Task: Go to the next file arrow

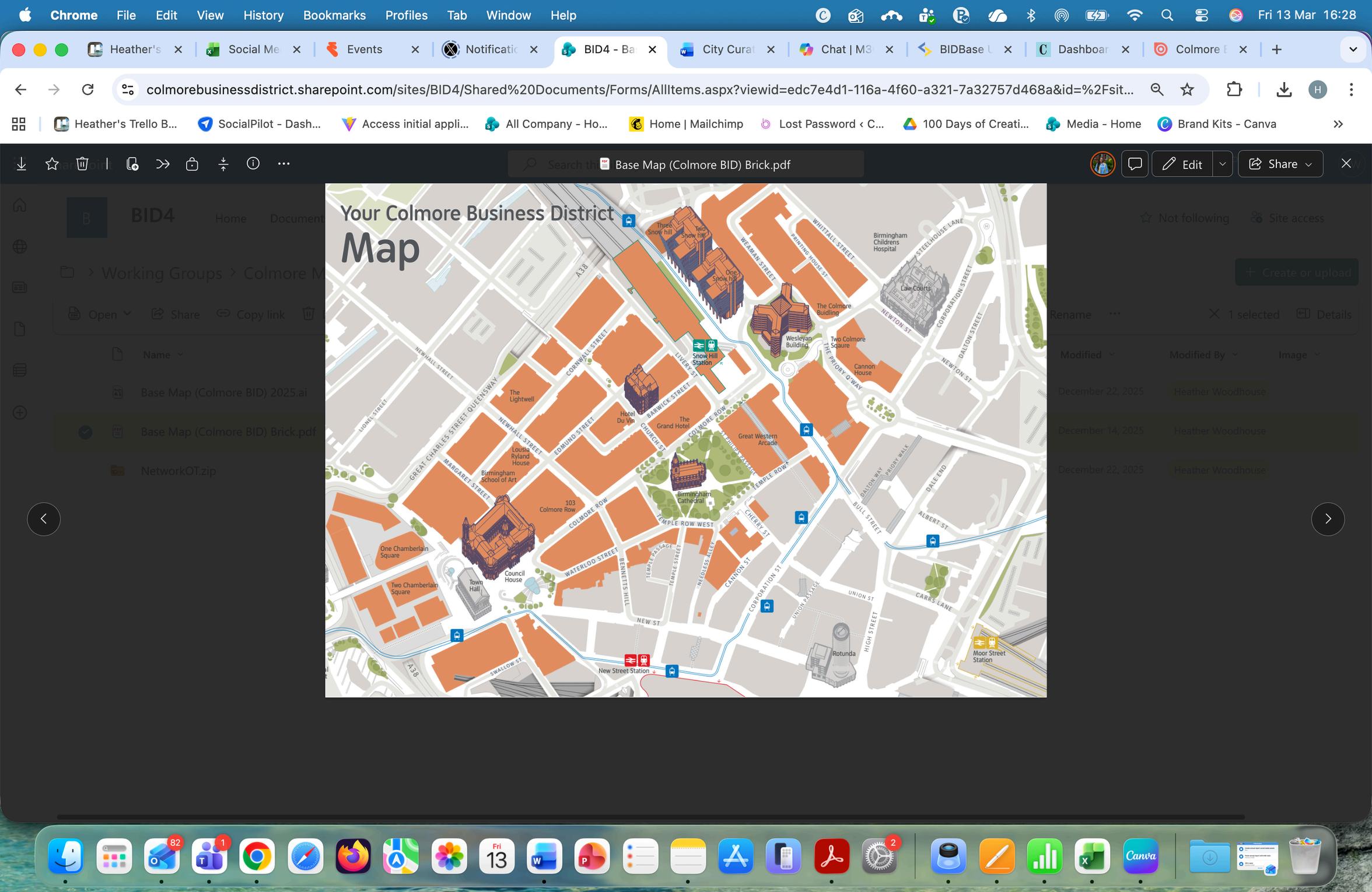Action: coord(1328,519)
